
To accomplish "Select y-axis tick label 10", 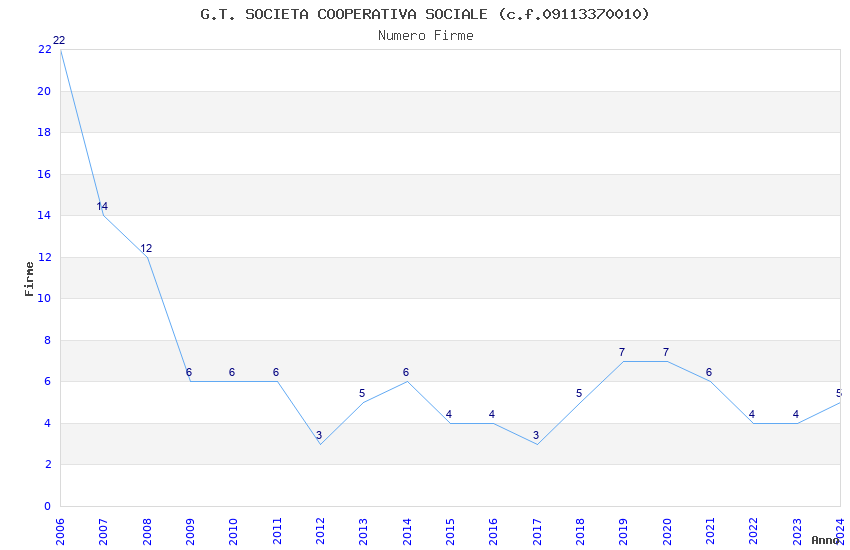I will coord(44,298).
